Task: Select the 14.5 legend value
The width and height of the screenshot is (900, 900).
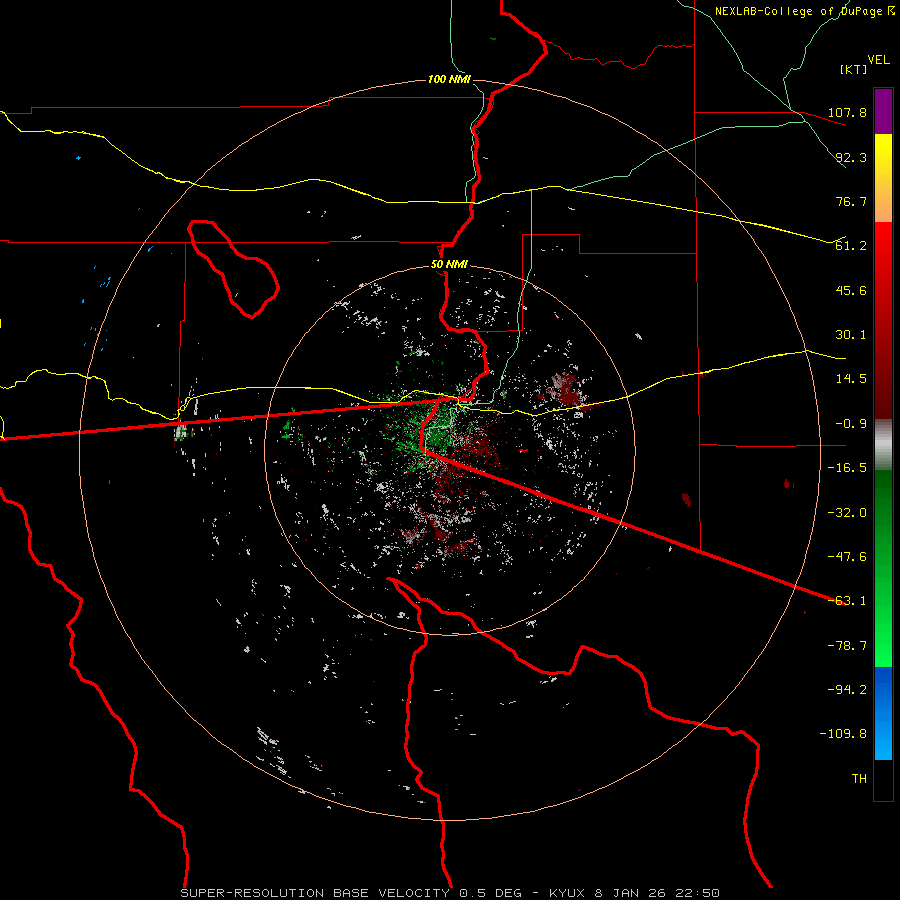Action: tap(851, 379)
